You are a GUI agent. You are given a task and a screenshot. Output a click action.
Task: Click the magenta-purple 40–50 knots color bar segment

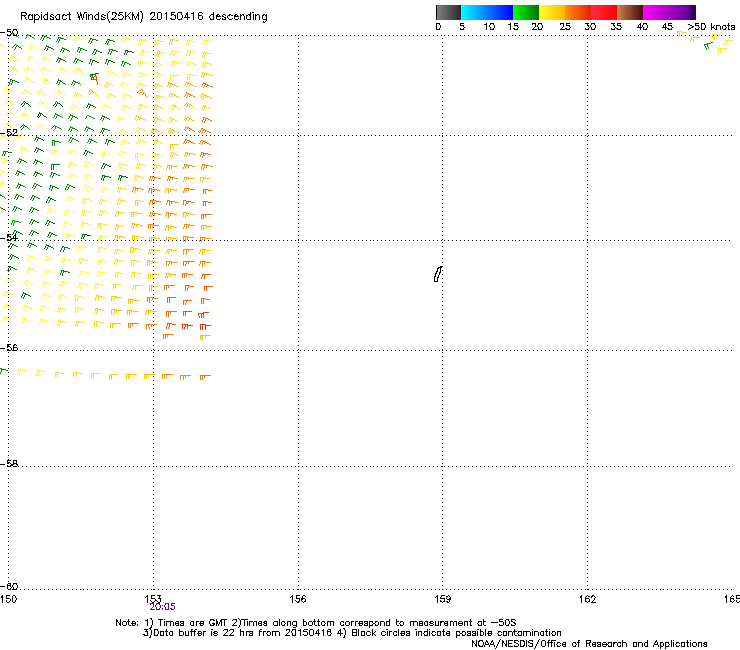(x=669, y=12)
